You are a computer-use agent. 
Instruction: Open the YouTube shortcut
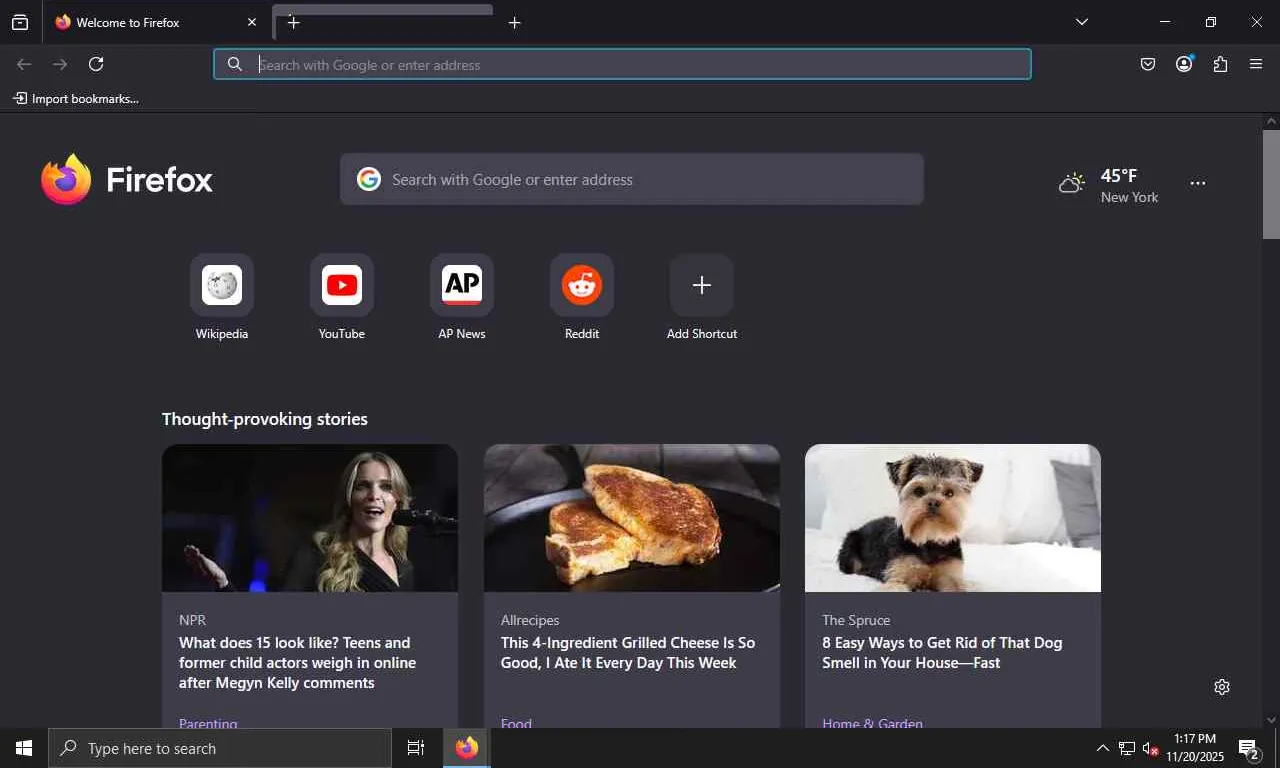pyautogui.click(x=342, y=297)
